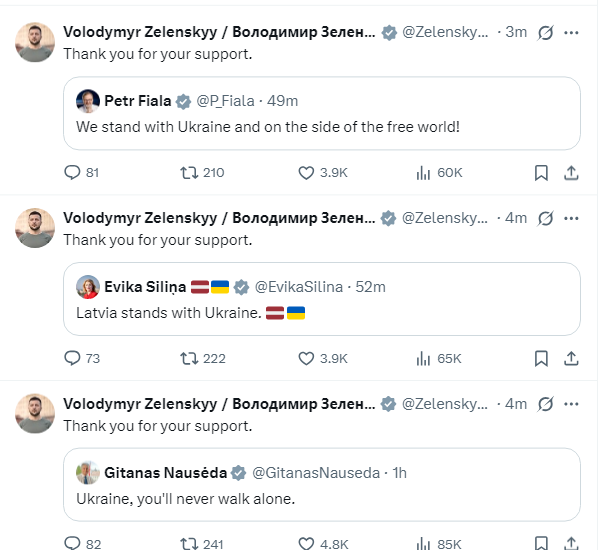Reply to the tweet quoting Petr Fiala
Viewport: 602px width, 550px height.
81,173
